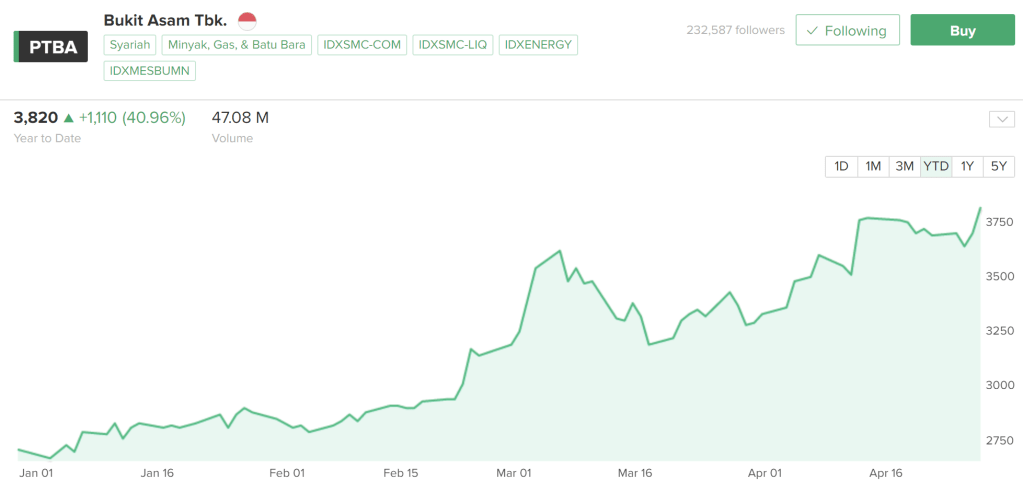Click the 232,587 followers count
The width and height of the screenshot is (1023, 492).
[x=735, y=30]
